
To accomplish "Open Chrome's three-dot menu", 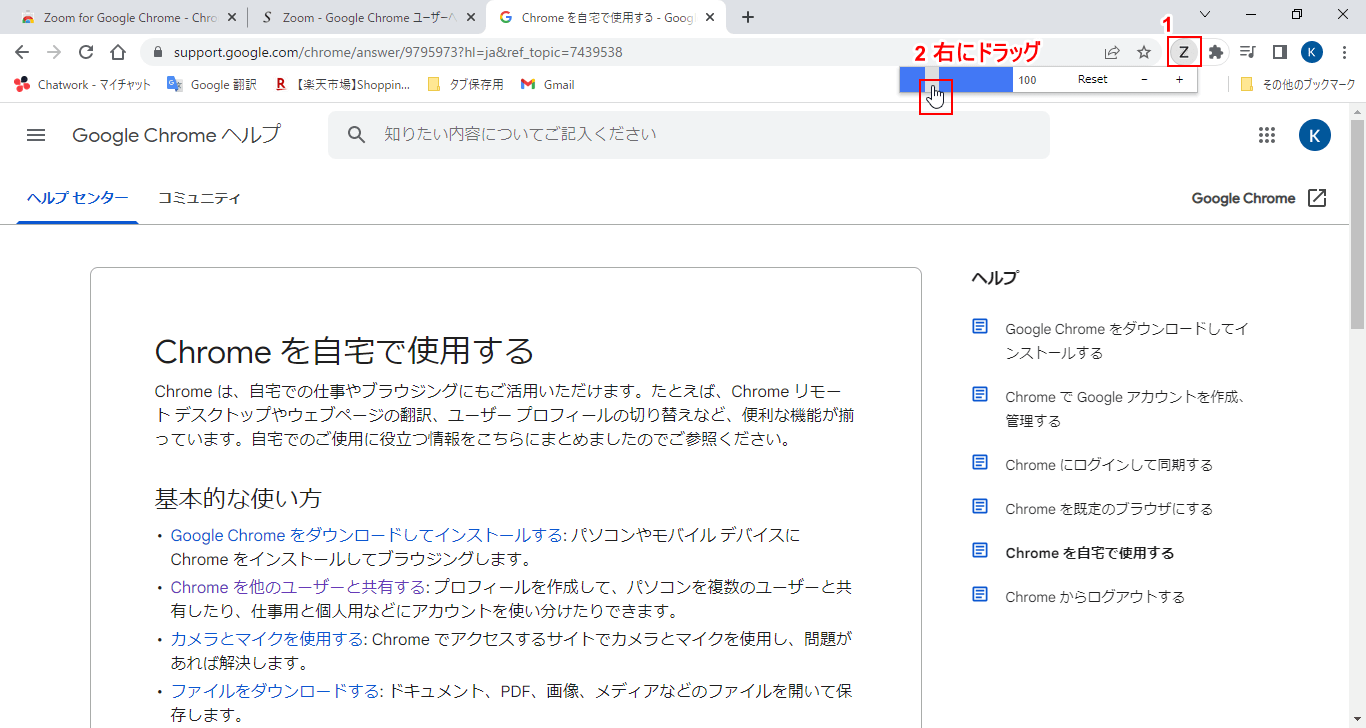I will 1343,52.
